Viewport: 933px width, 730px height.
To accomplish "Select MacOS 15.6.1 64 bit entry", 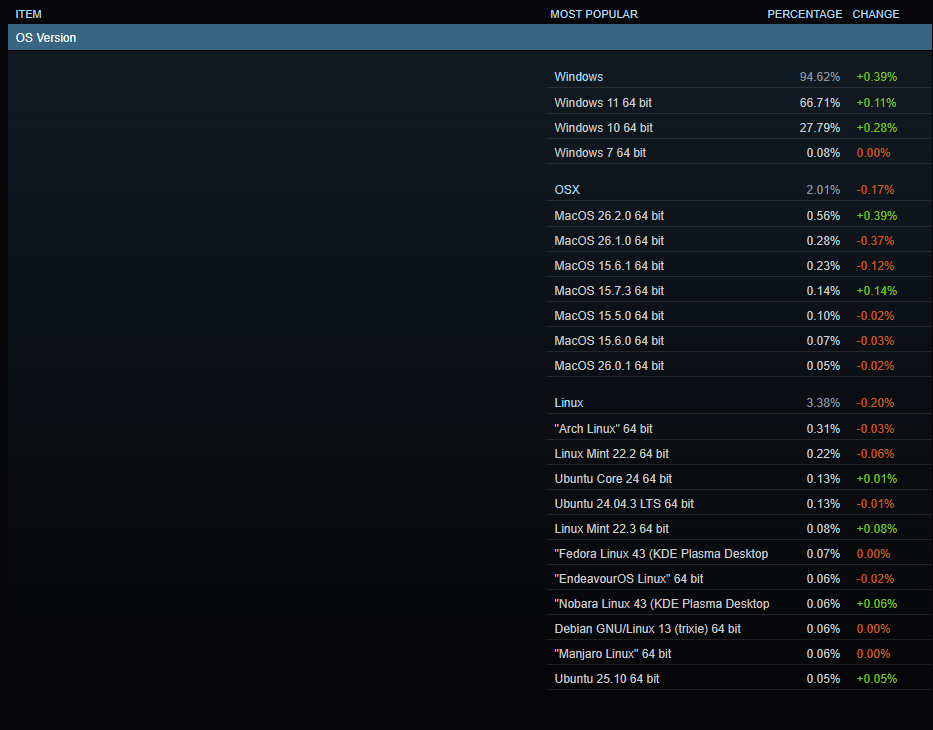I will 609,266.
